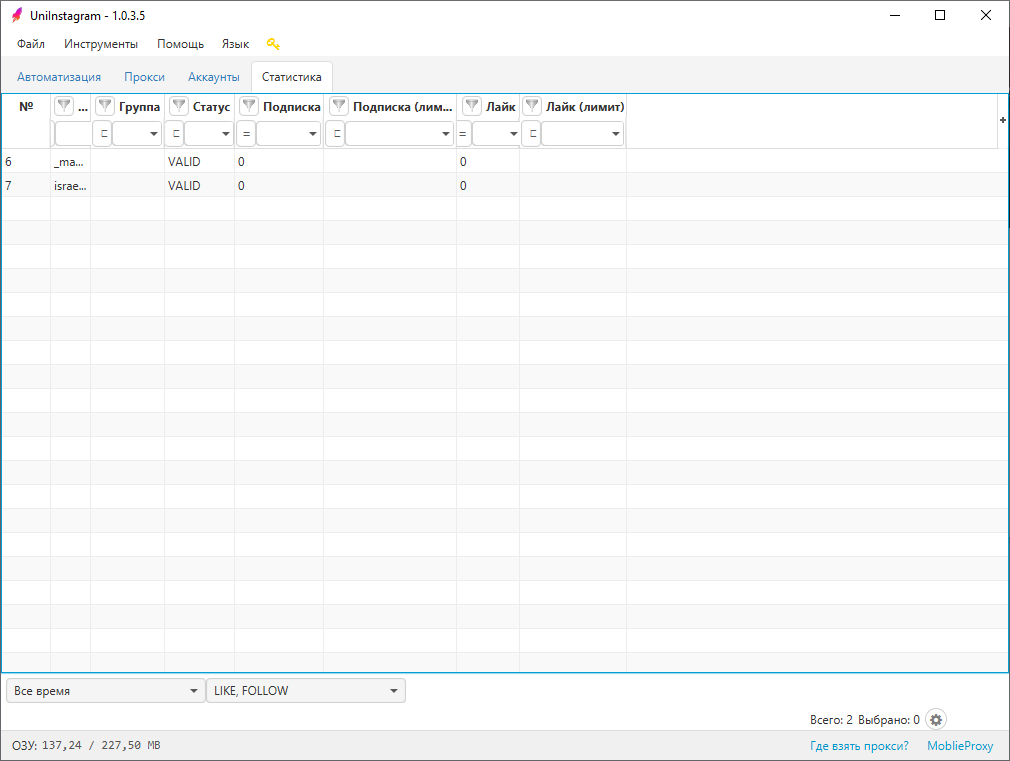
Task: Click the filter funnel for Статус column
Action: tap(179, 106)
